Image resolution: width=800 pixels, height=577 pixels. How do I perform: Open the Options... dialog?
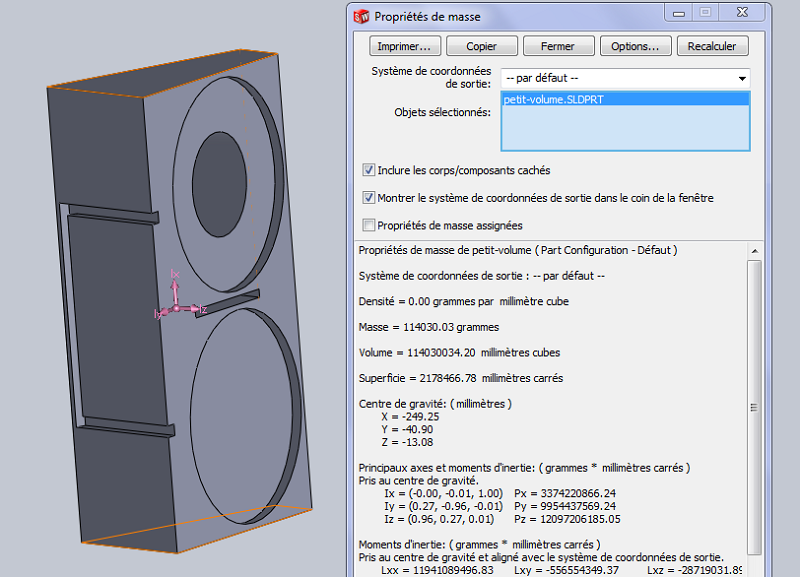pyautogui.click(x=635, y=46)
